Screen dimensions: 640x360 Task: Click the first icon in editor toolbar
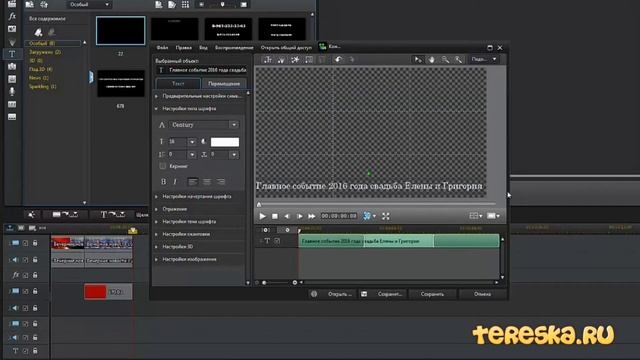pyautogui.click(x=267, y=60)
